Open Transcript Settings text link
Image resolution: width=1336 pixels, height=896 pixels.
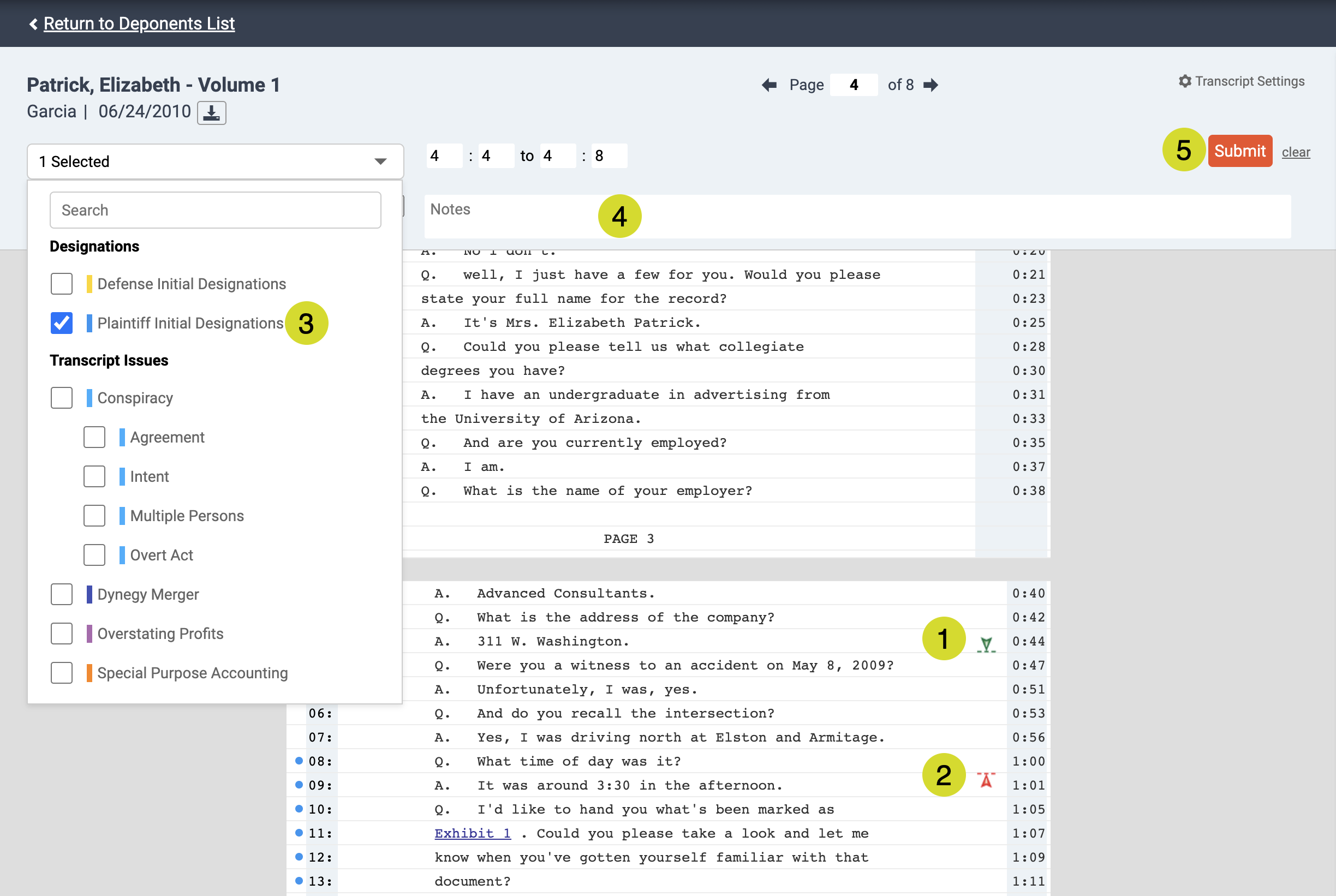tap(1250, 81)
